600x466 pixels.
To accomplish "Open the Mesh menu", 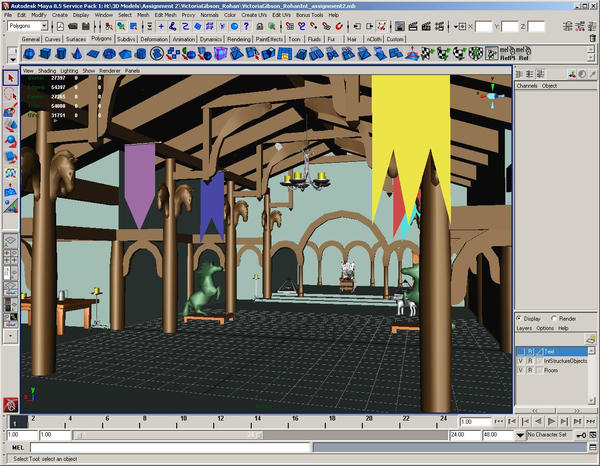I will pos(143,15).
